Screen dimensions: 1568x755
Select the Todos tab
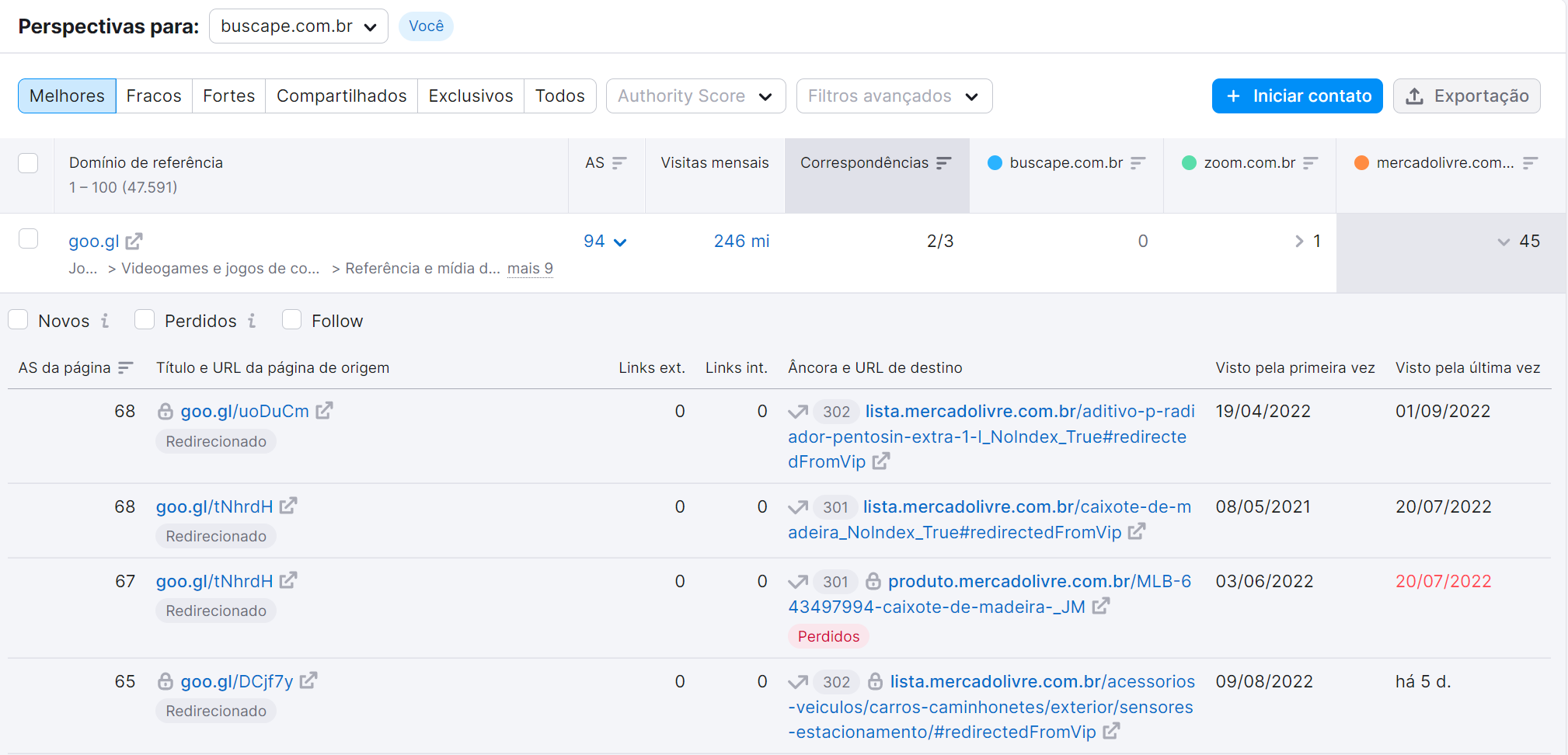(x=560, y=96)
